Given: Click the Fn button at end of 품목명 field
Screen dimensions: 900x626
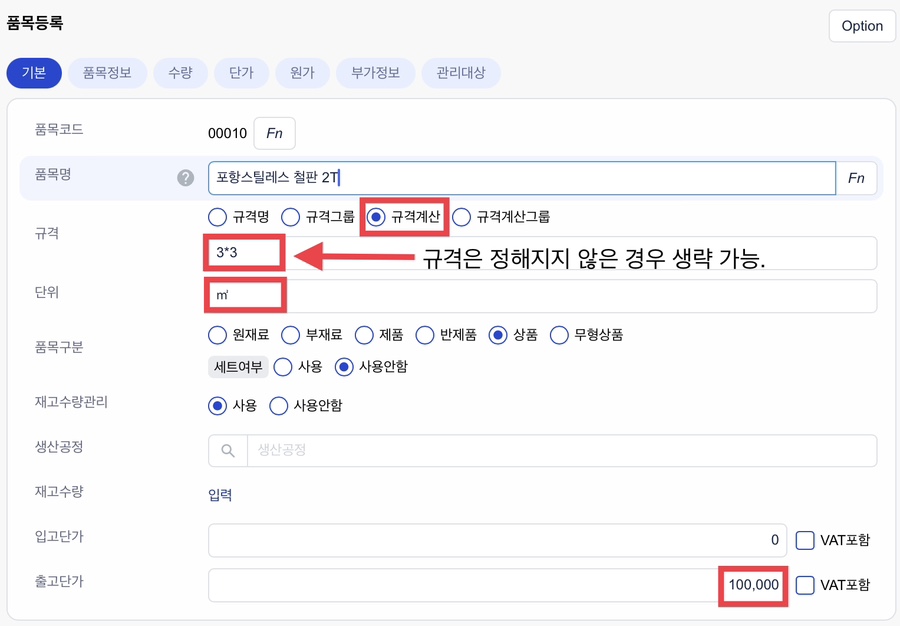Looking at the screenshot, I should point(856,178).
